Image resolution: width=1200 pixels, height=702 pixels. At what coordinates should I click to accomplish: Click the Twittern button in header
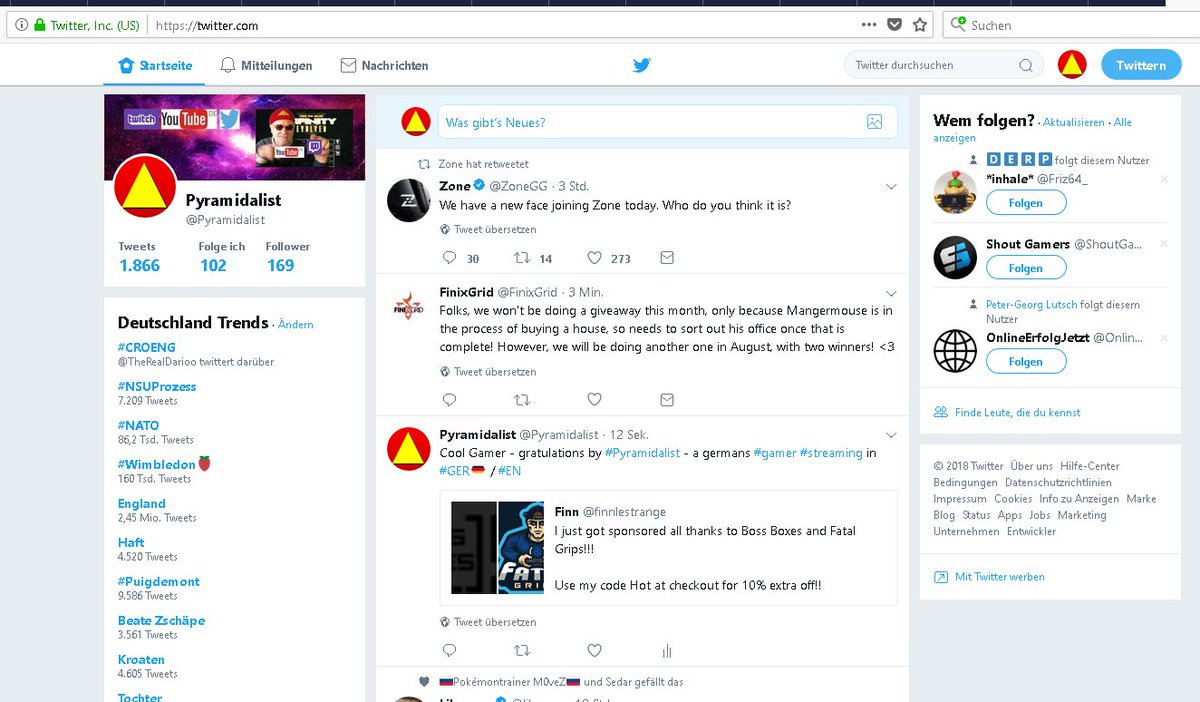(x=1141, y=65)
